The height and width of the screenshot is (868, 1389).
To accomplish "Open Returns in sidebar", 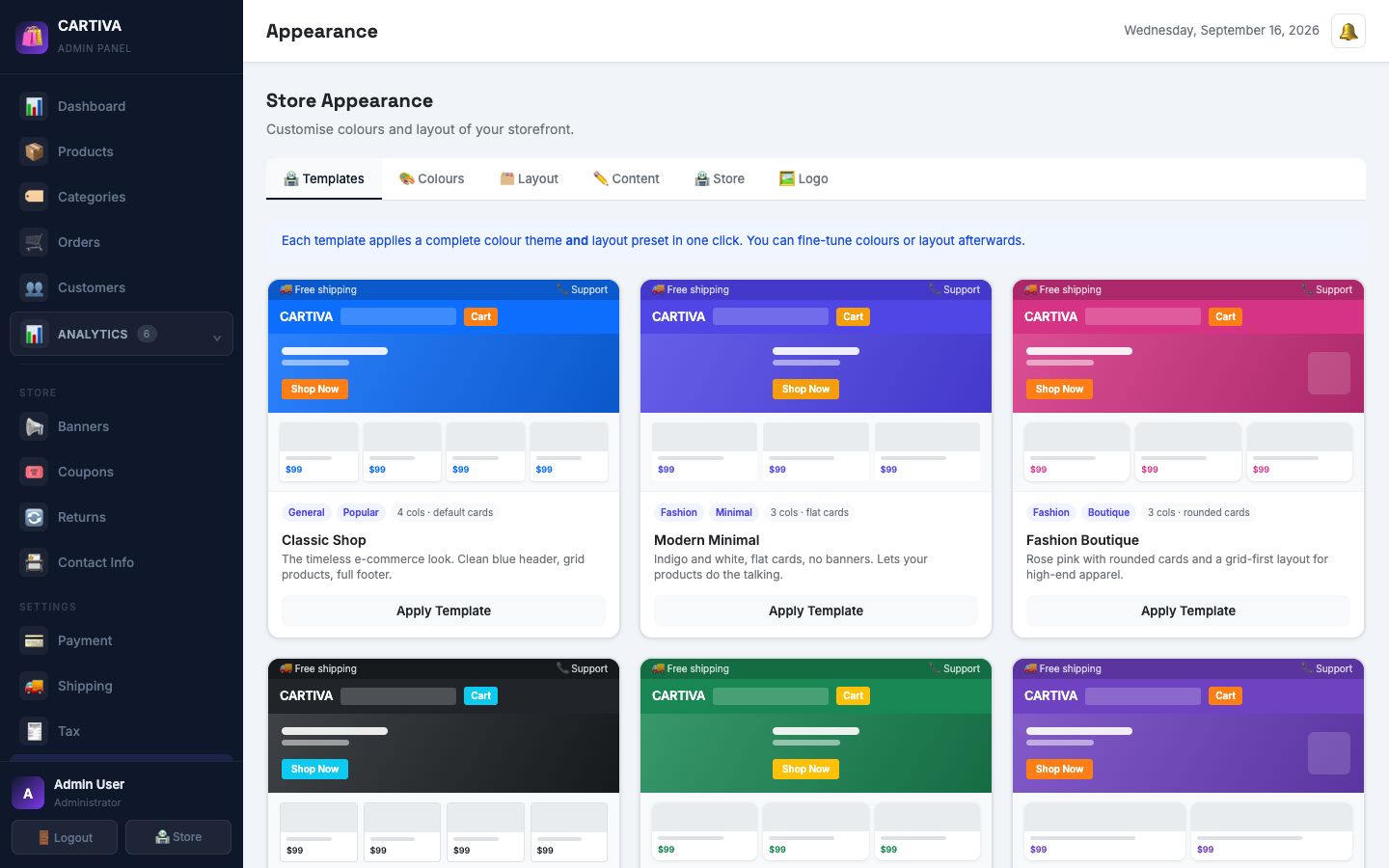I will pyautogui.click(x=122, y=517).
